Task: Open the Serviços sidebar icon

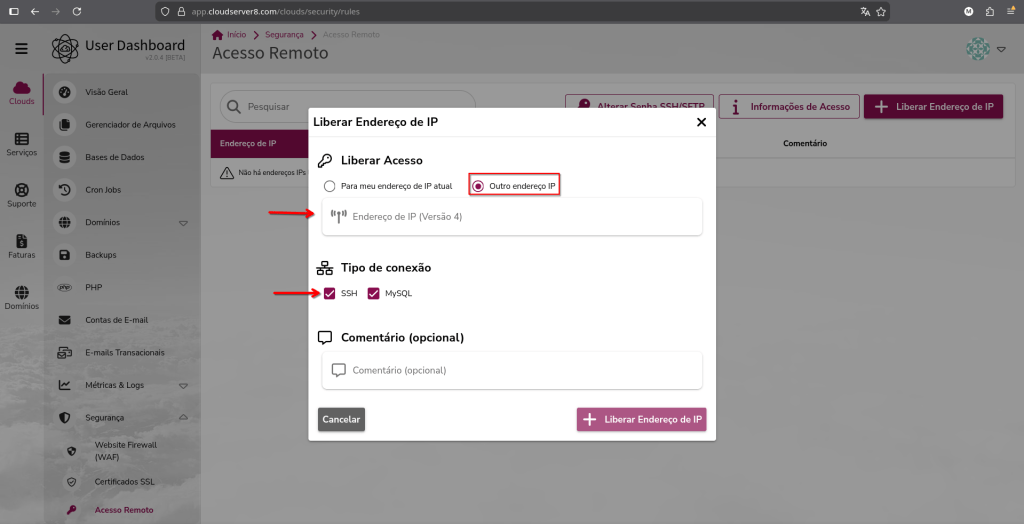Action: coord(21,143)
